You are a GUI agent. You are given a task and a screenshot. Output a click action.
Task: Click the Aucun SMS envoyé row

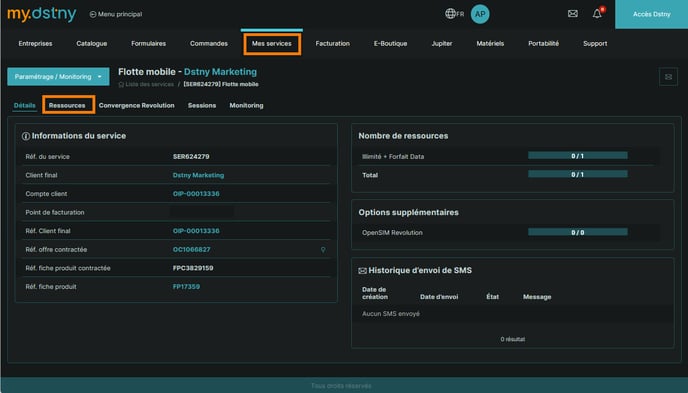coord(512,314)
